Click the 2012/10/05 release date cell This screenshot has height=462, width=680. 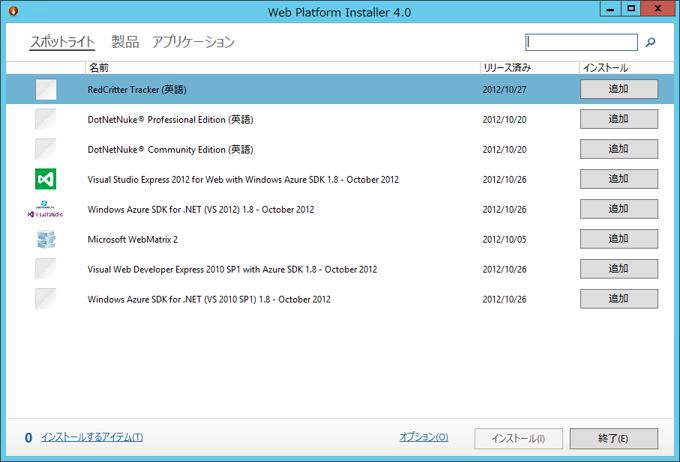504,239
